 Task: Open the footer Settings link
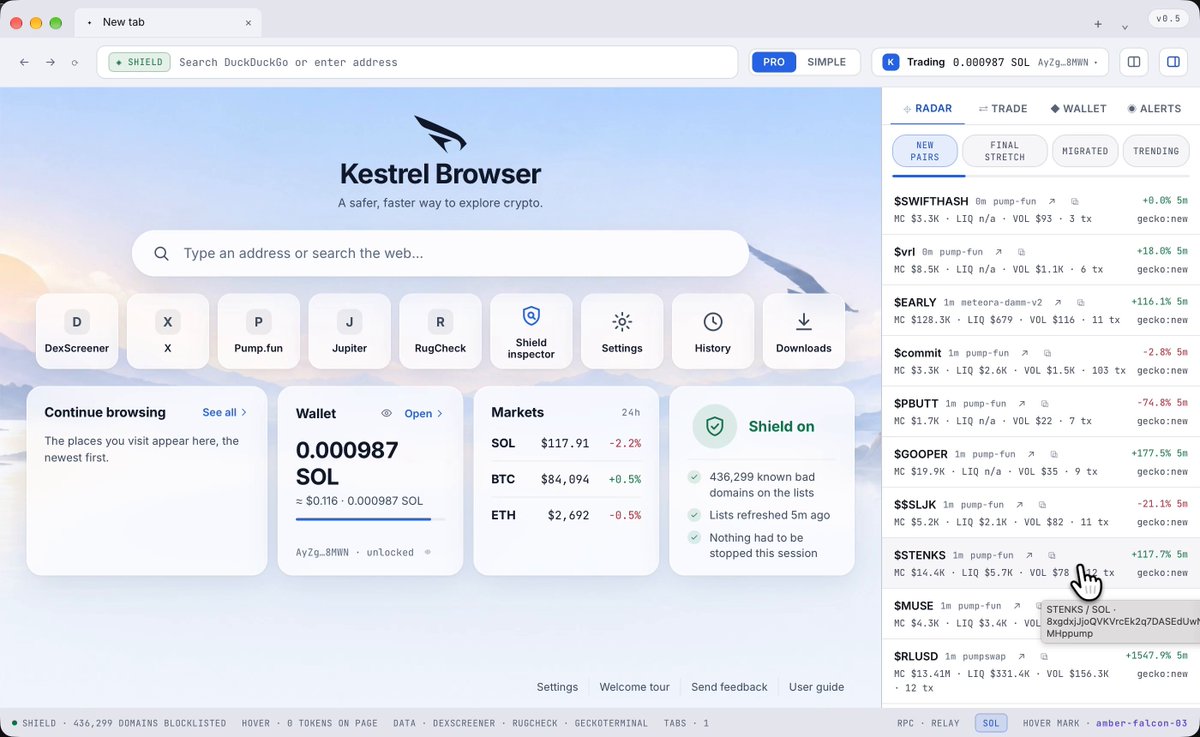pyautogui.click(x=557, y=687)
